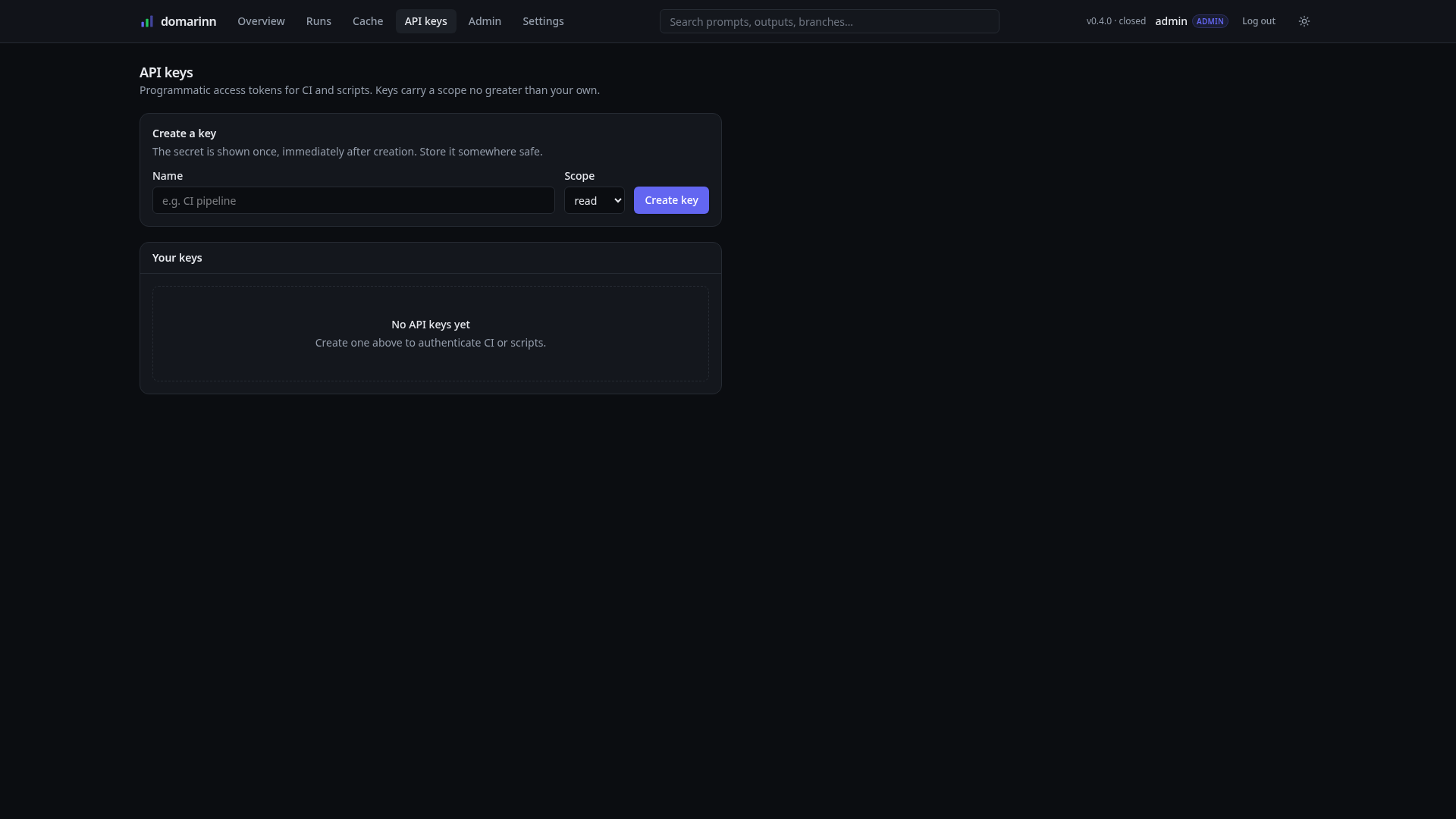This screenshot has height=819, width=1456.
Task: Click the domarinn brand name
Action: (188, 21)
